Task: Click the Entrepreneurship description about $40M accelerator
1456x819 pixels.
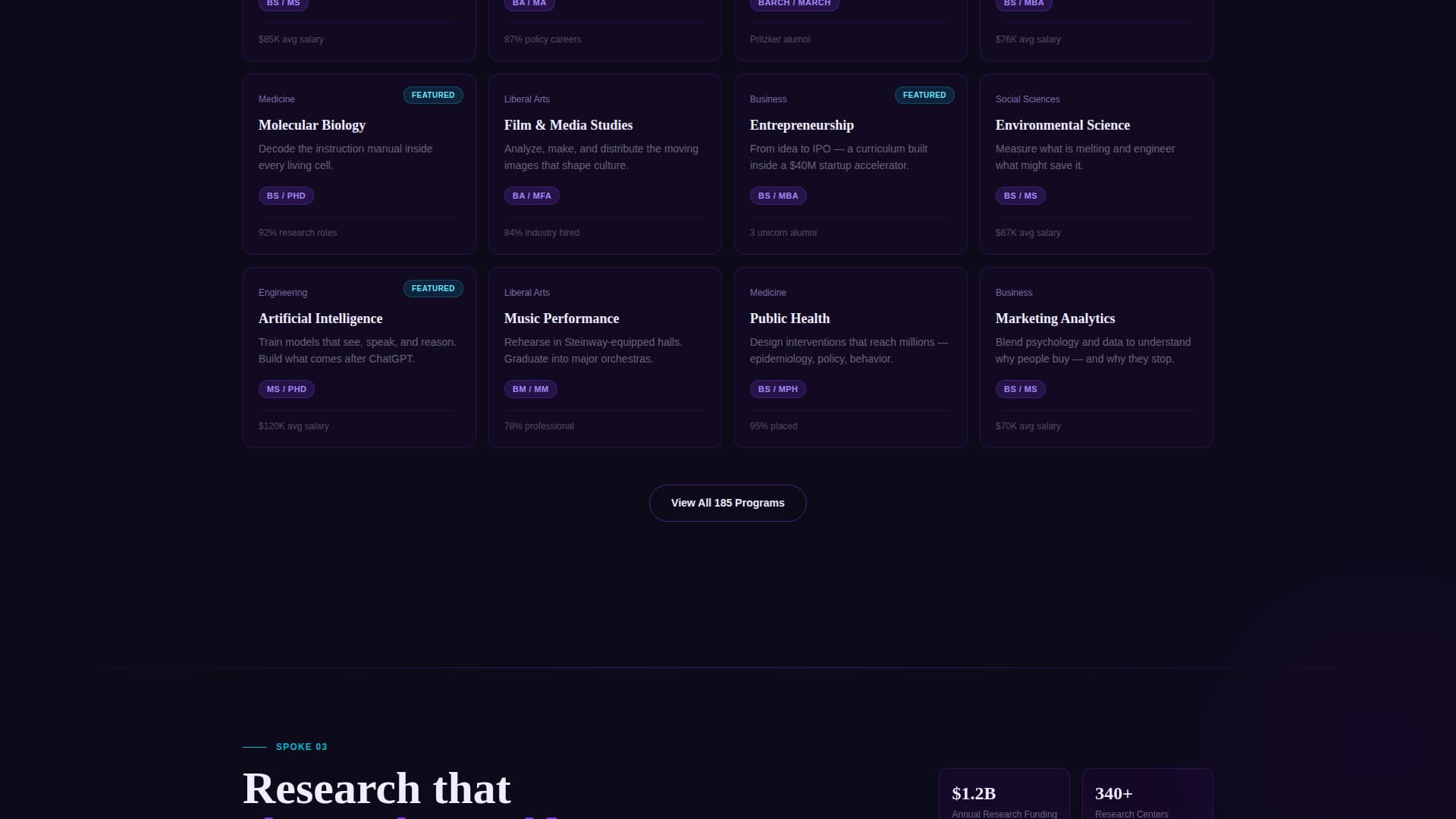Action: [838, 157]
